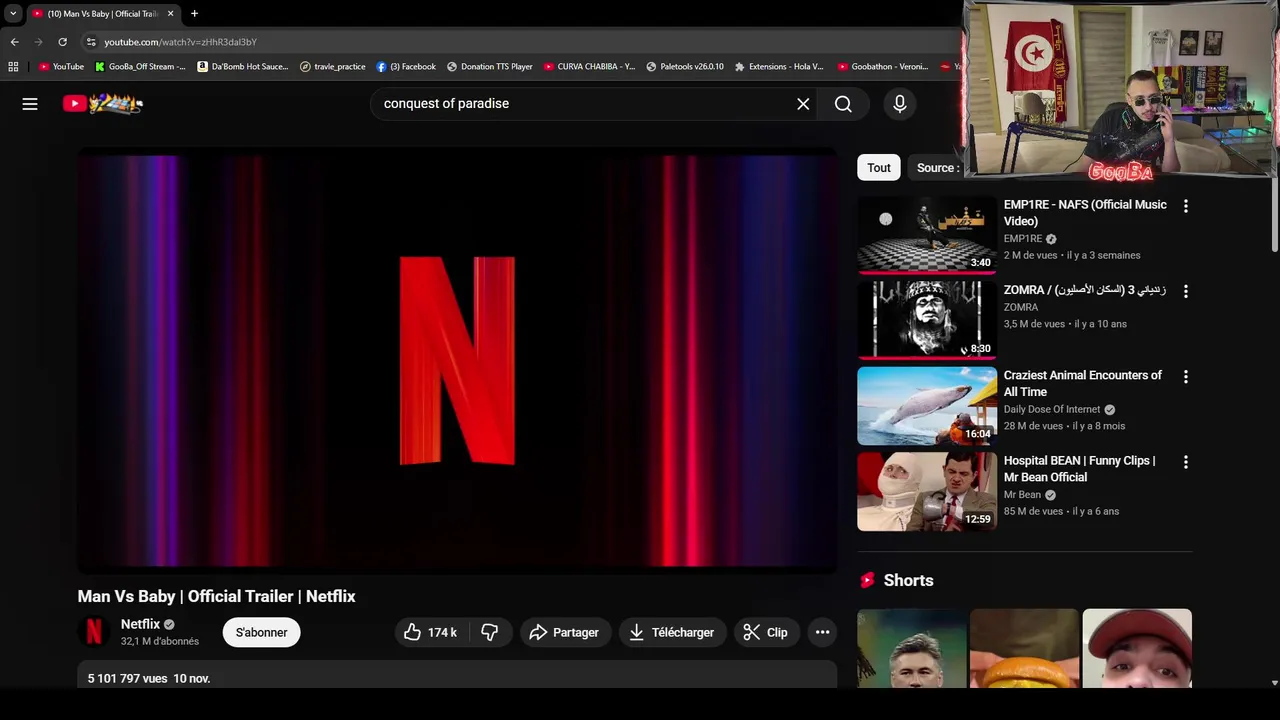This screenshot has width=1280, height=720.
Task: Run search with the magnifier button
Action: 843,104
